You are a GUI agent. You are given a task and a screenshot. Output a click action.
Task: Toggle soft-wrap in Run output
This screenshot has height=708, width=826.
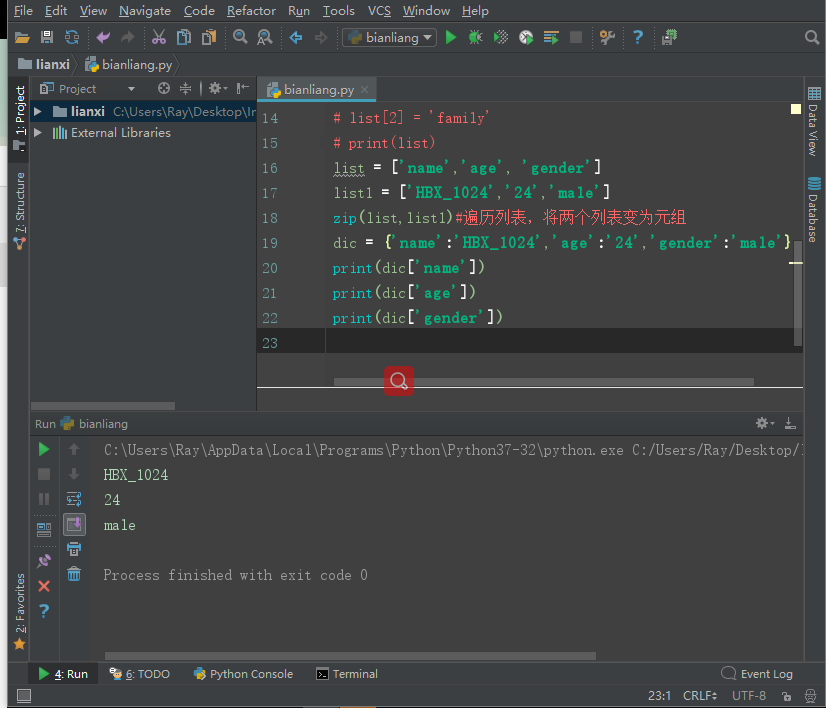pyautogui.click(x=74, y=499)
